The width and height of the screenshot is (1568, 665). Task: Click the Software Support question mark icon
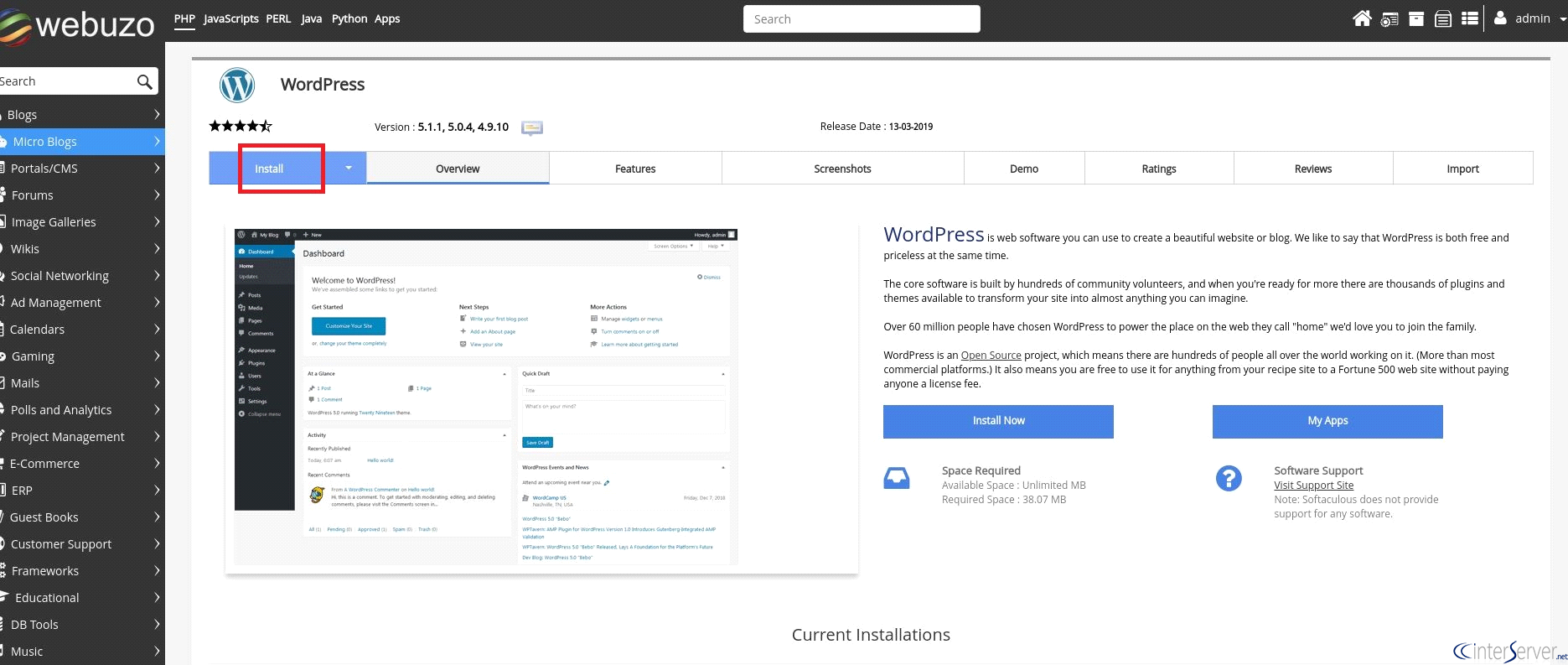point(1229,478)
